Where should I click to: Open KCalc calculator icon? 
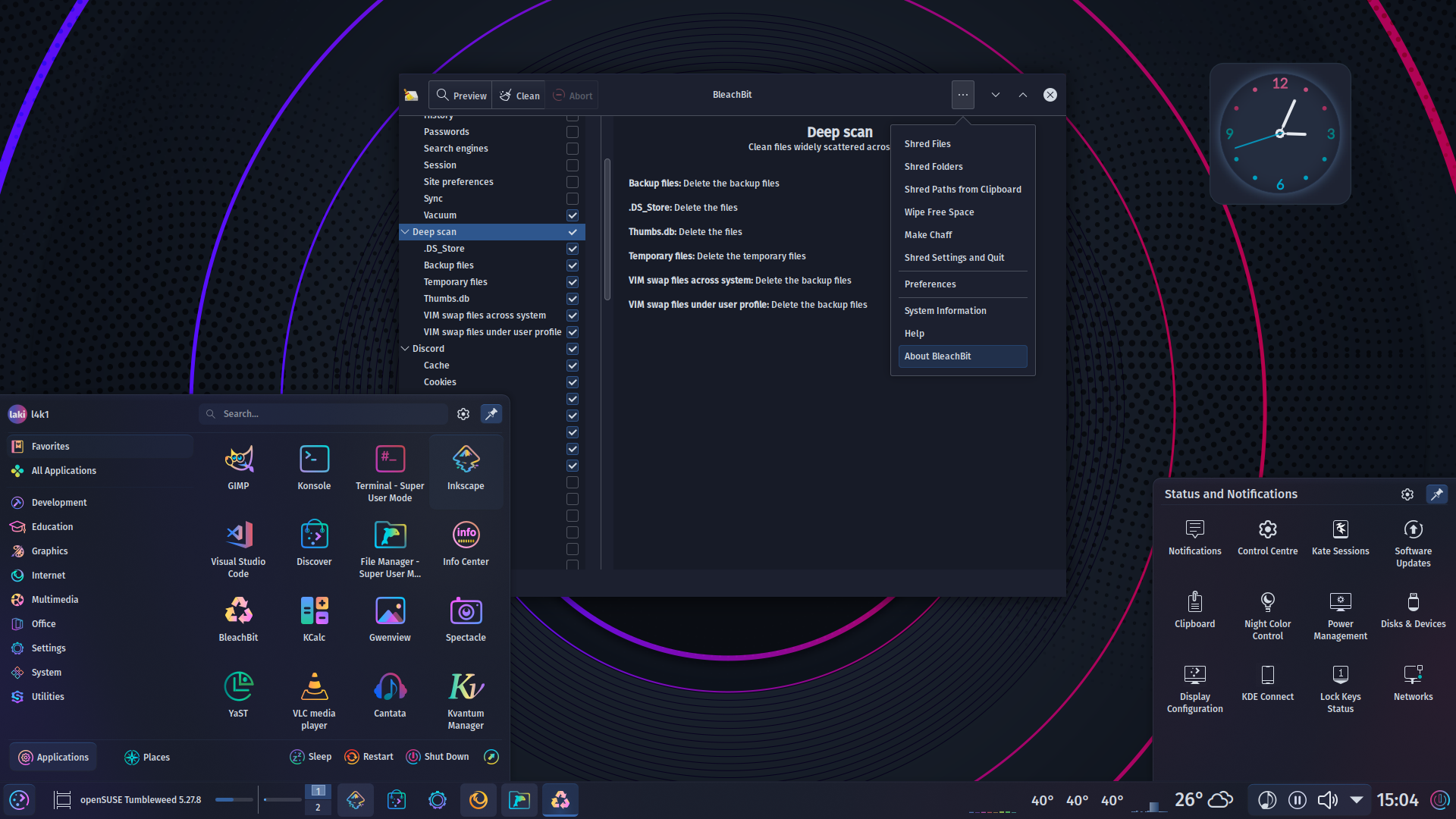point(314,620)
